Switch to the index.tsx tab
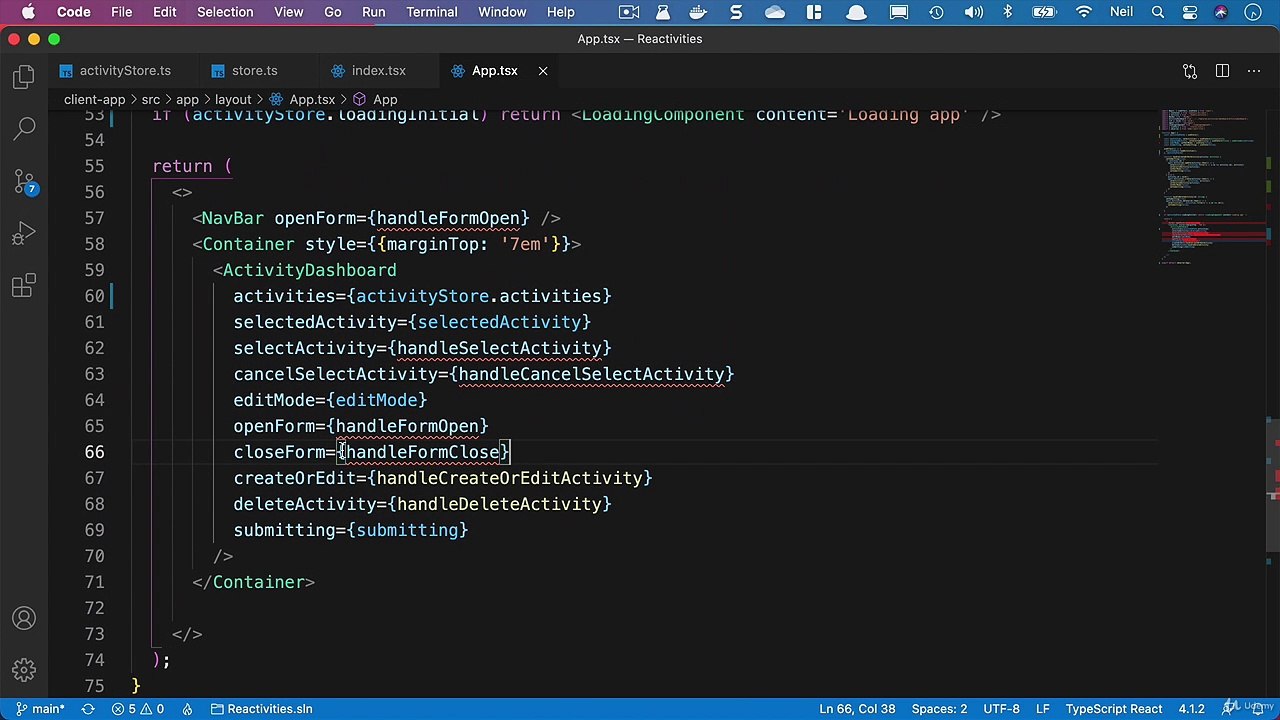1280x720 pixels. pos(378,71)
